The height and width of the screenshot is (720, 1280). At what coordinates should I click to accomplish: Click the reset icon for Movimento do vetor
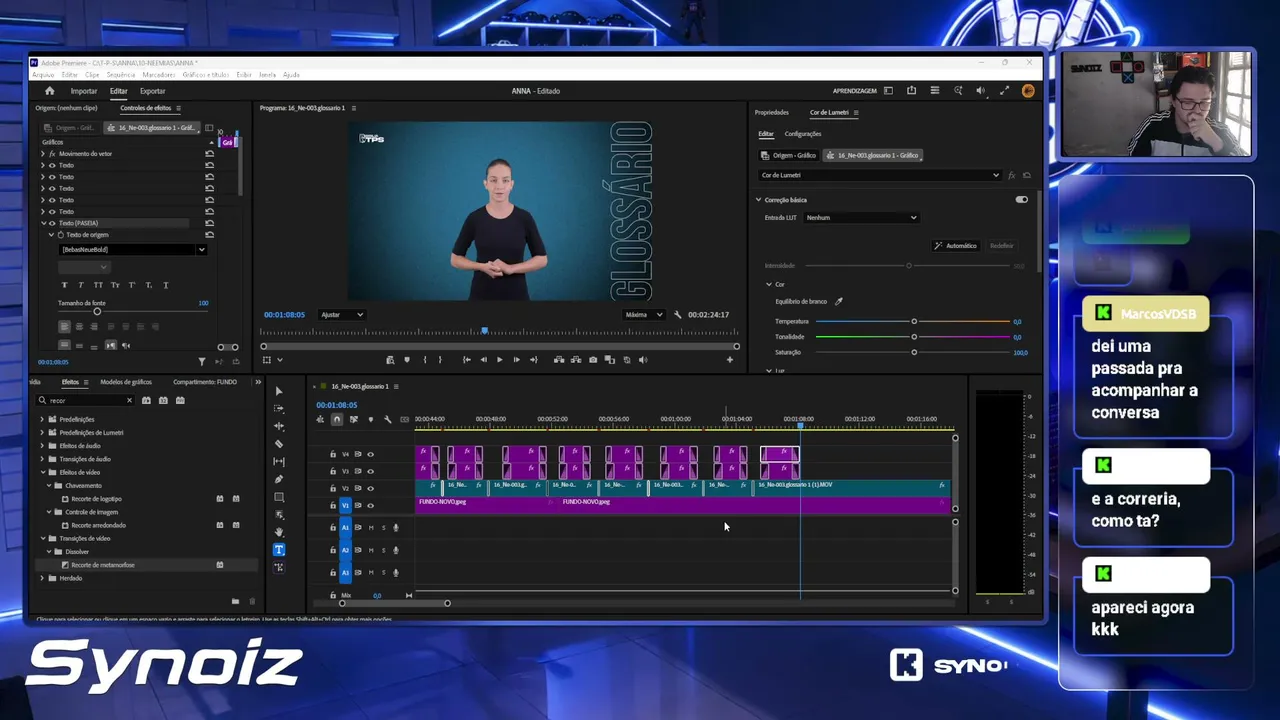click(x=209, y=154)
